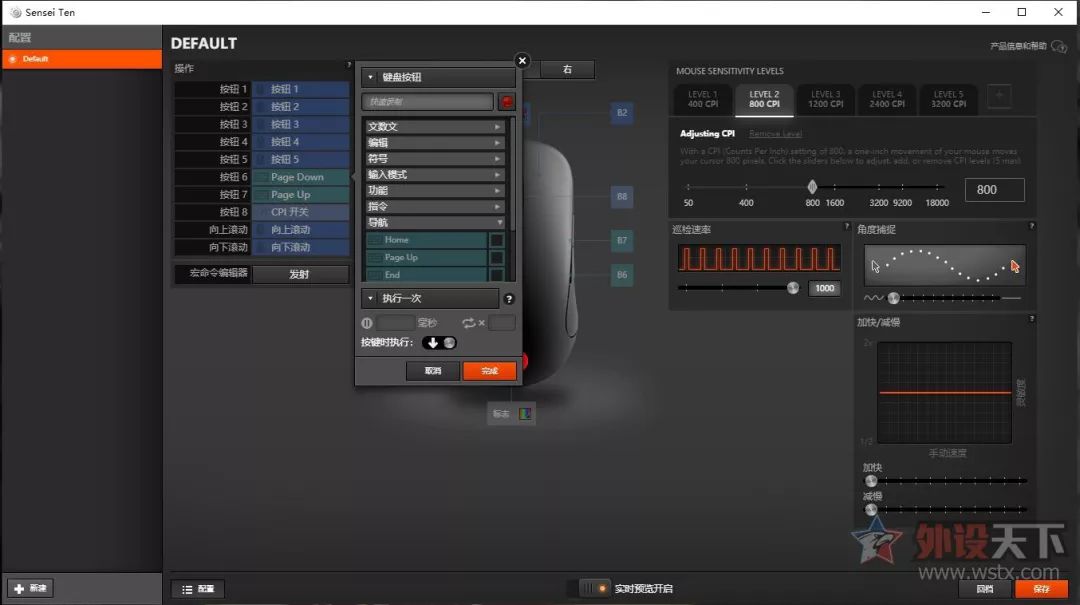Switch to LEVEL 3 1200 CPI tab
1080x605 pixels.
826,99
